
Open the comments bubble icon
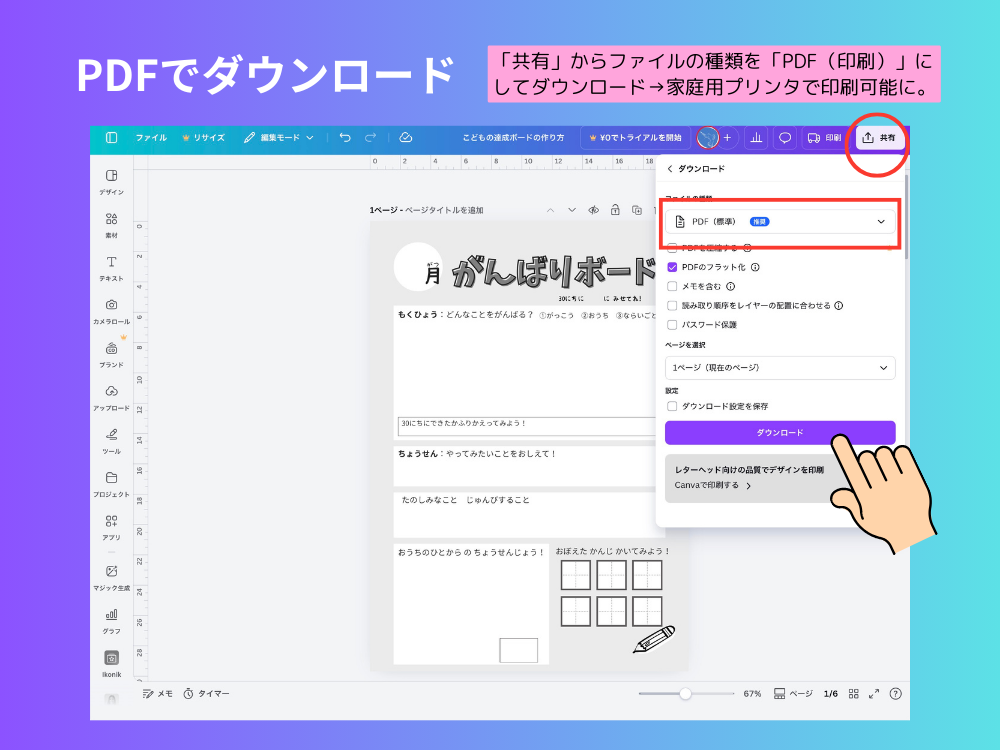click(x=784, y=138)
